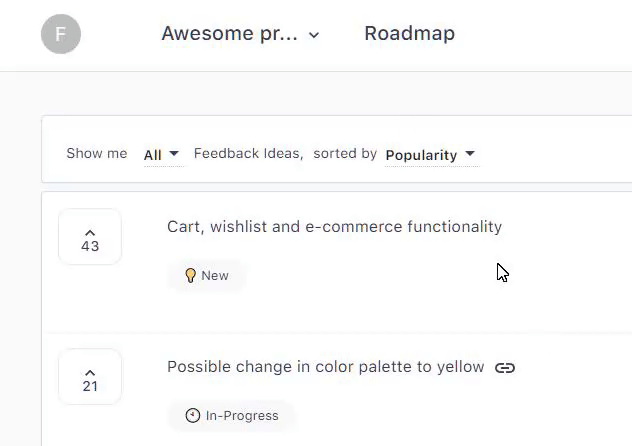The image size is (632, 446).
Task: Click the upvote caret above 21
Action: [x=90, y=372]
